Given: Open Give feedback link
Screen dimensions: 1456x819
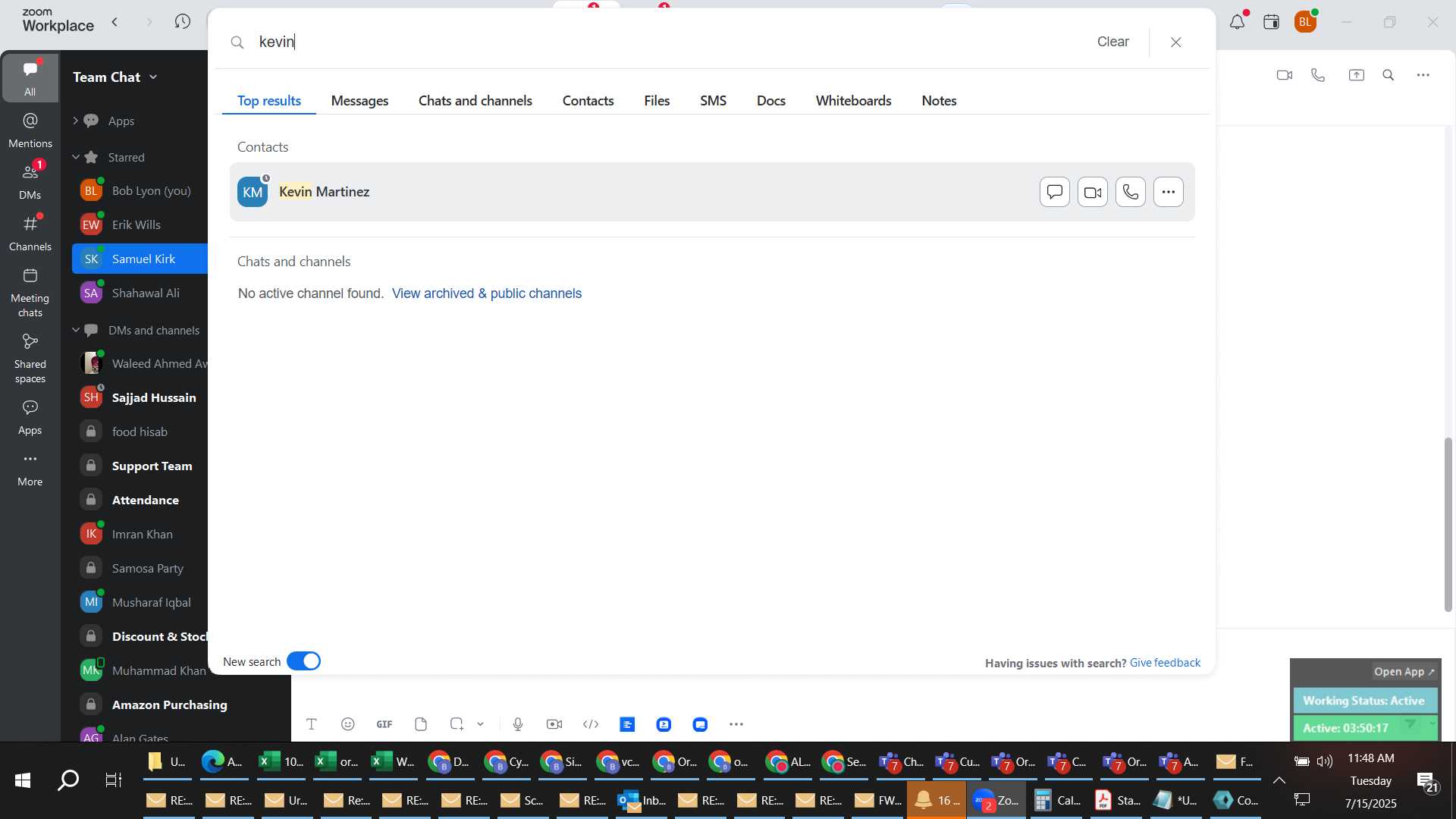Looking at the screenshot, I should [1165, 663].
